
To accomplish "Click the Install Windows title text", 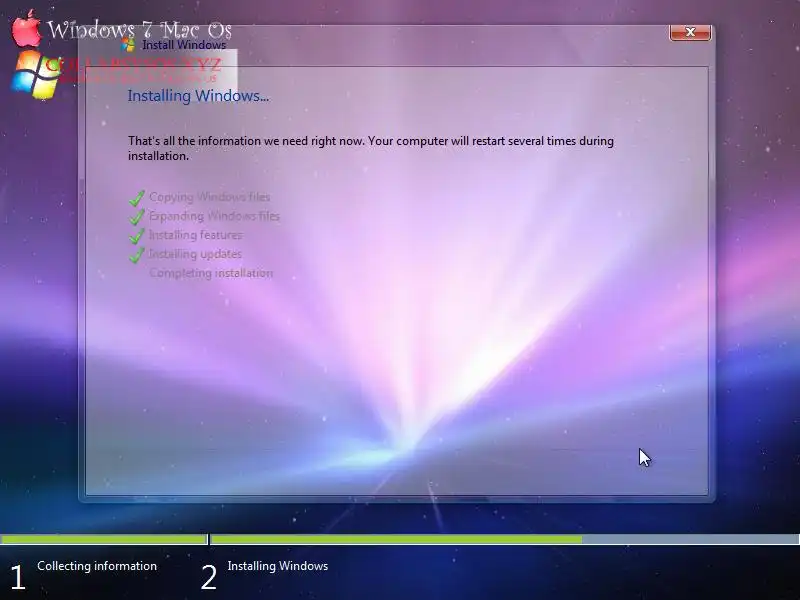I will tap(184, 45).
